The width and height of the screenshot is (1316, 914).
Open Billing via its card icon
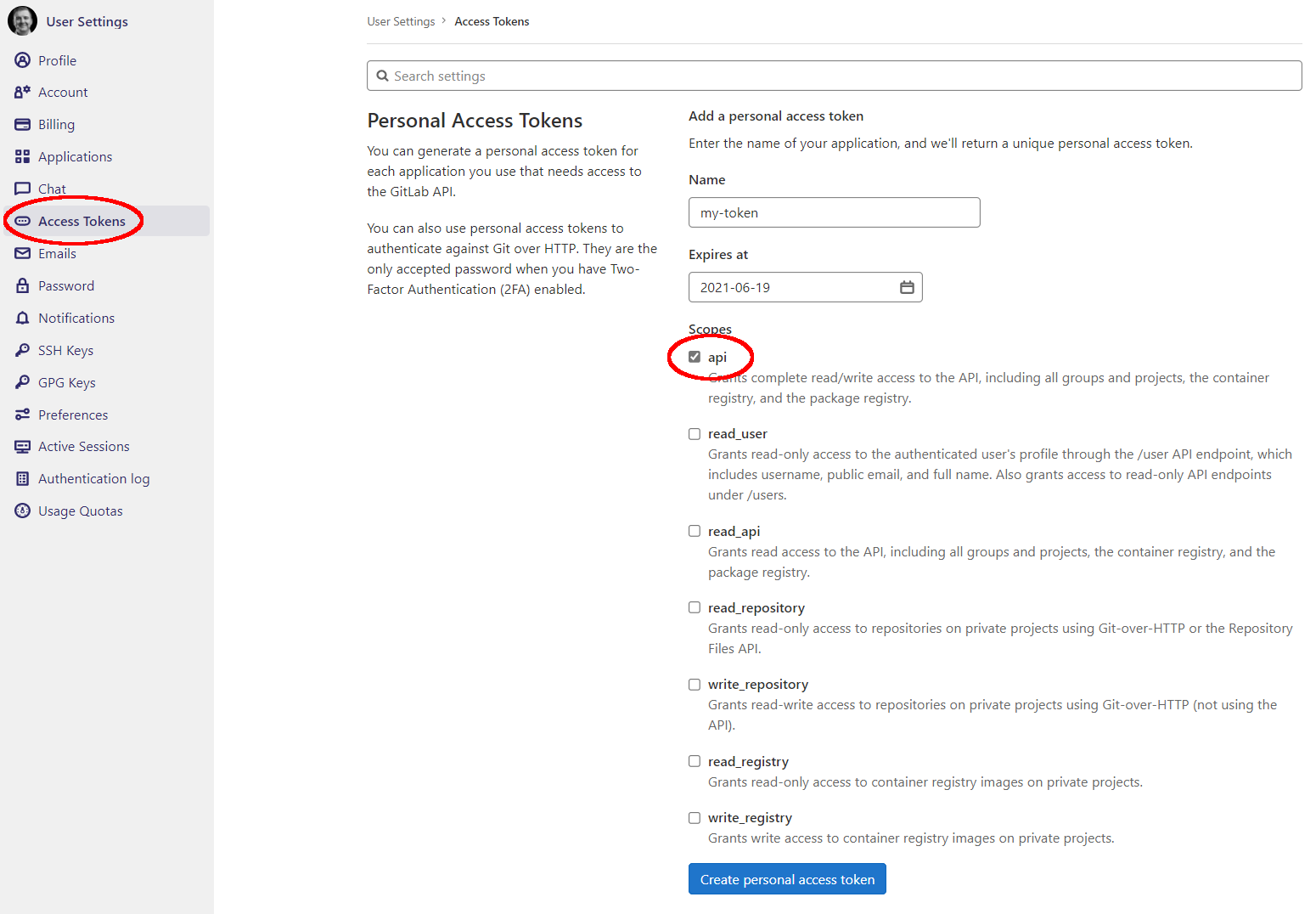(x=22, y=124)
